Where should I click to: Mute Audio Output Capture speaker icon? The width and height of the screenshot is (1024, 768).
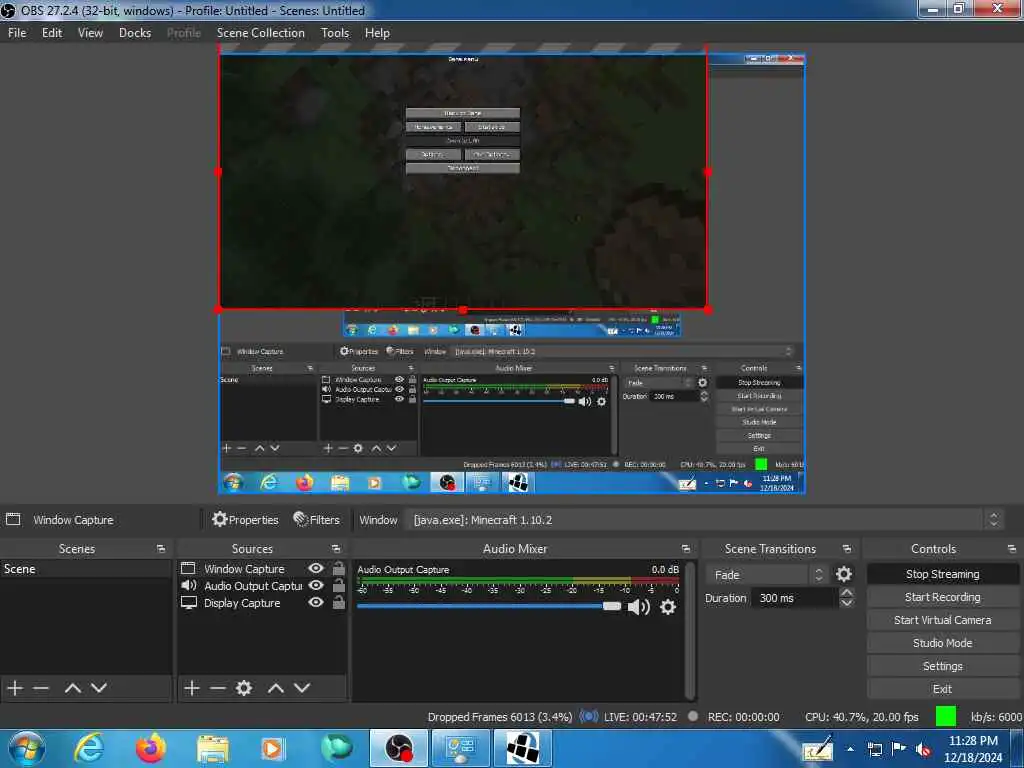coord(638,607)
